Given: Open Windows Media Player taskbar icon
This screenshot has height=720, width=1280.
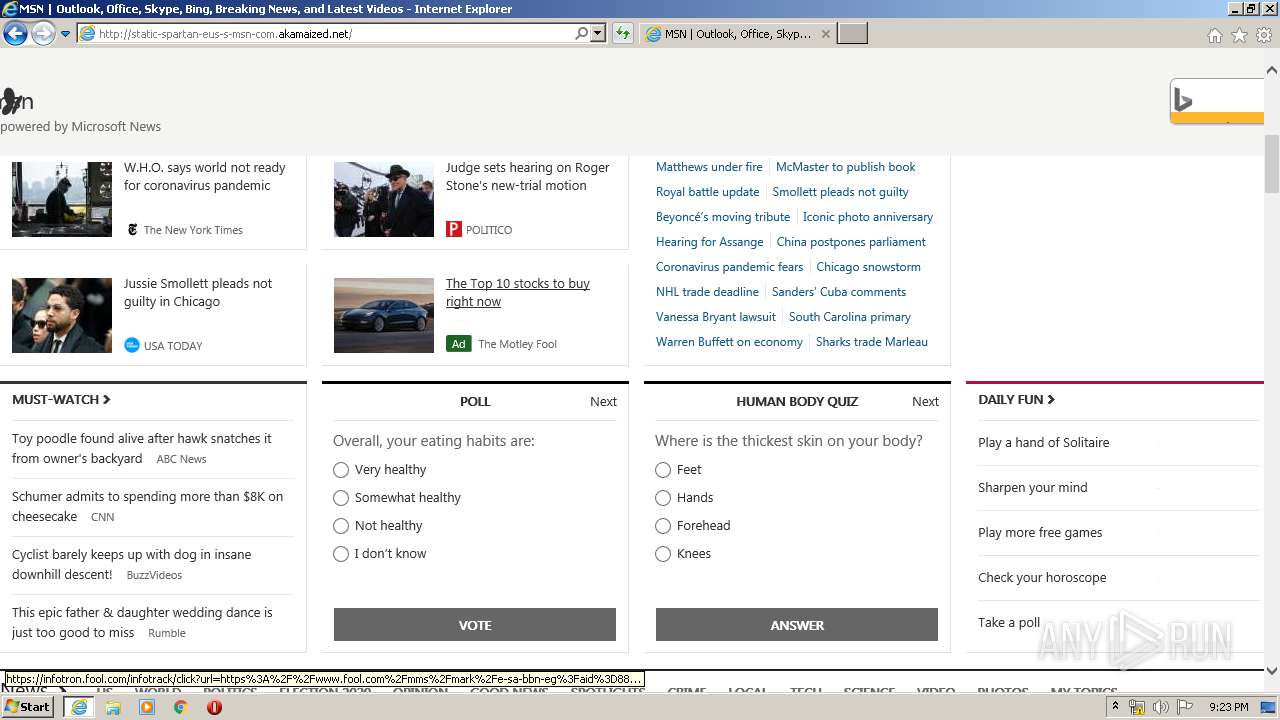Looking at the screenshot, I should pos(147,707).
